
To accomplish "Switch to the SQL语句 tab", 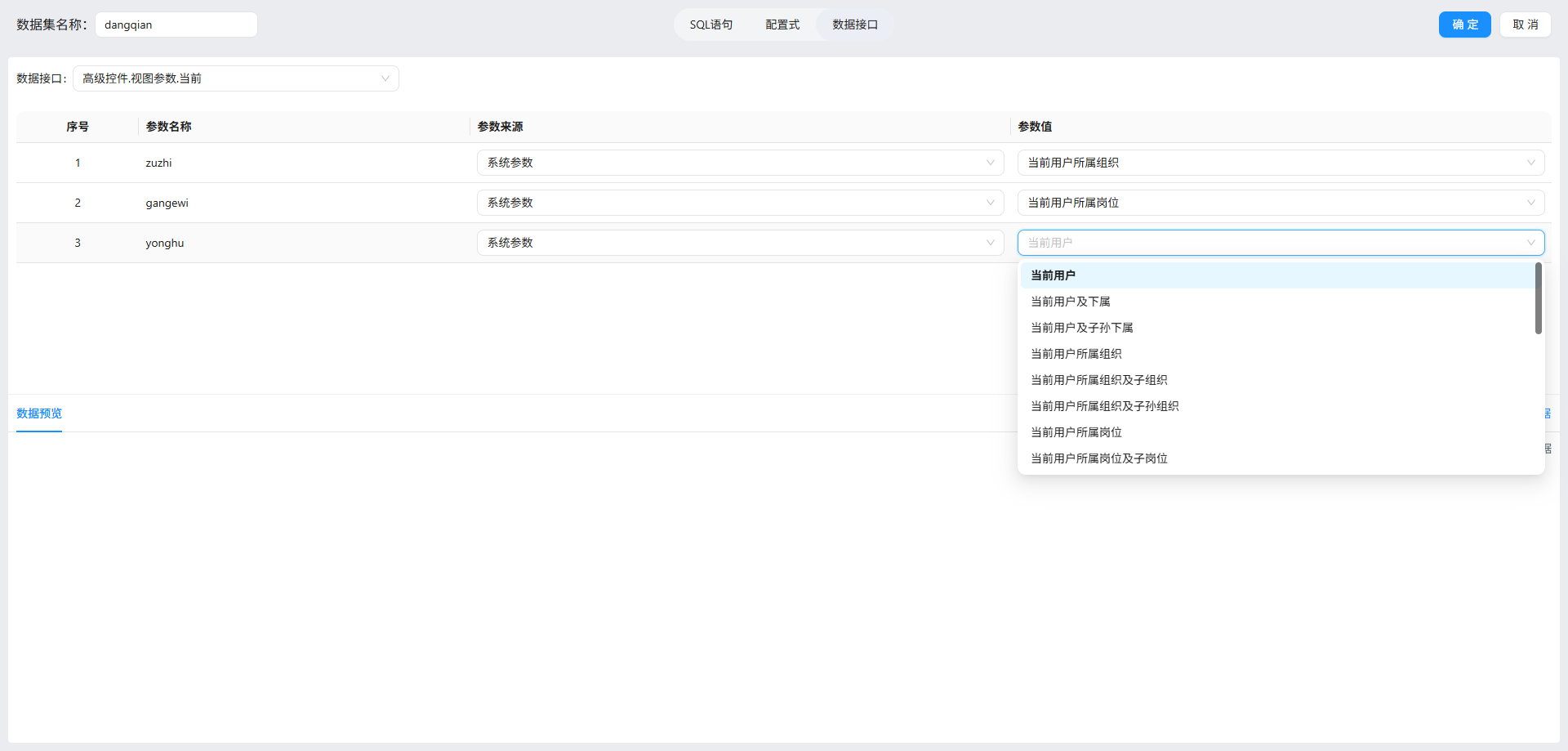I will [x=710, y=25].
